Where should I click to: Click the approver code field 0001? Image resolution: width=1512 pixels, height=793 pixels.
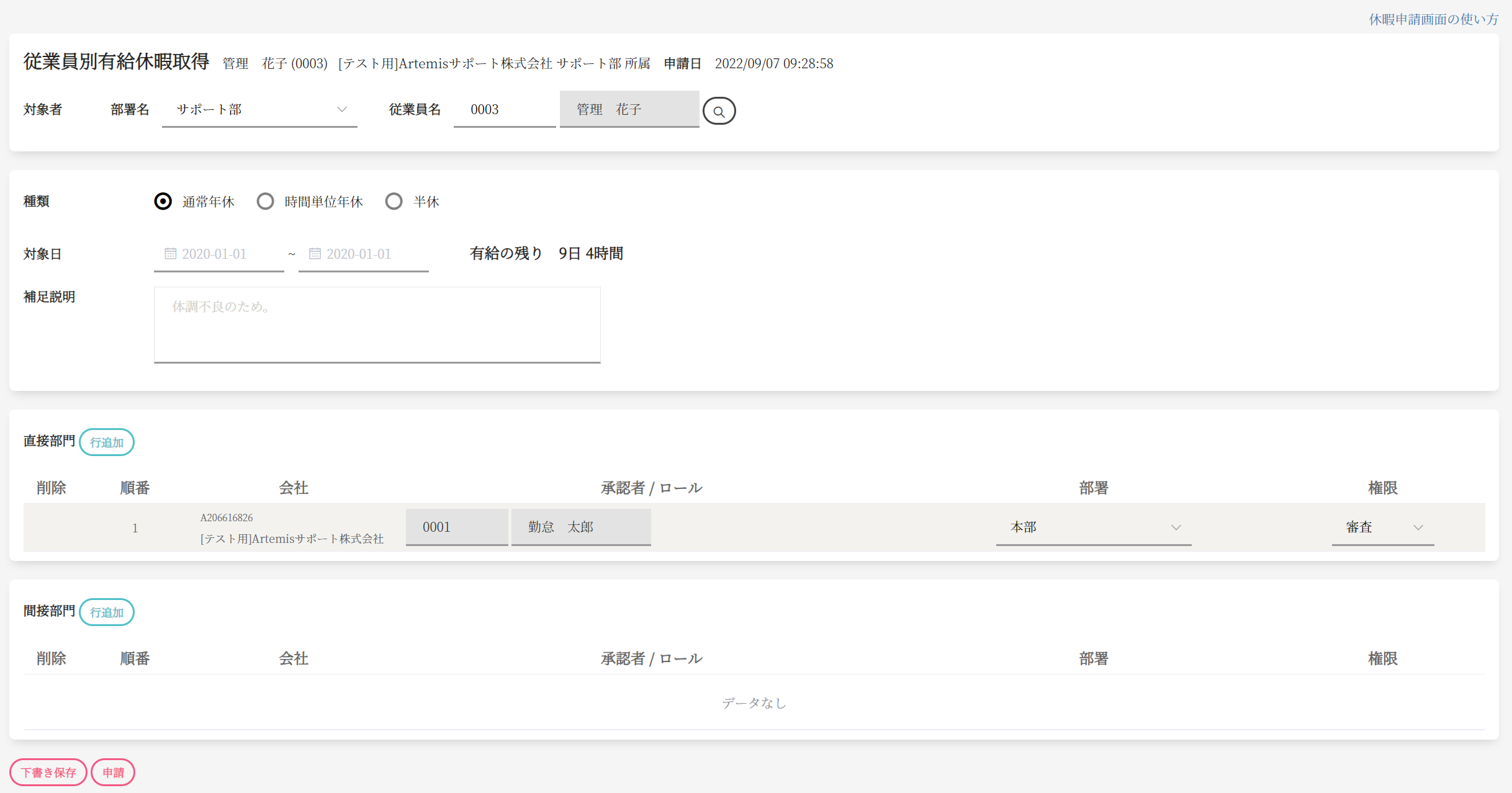(456, 527)
